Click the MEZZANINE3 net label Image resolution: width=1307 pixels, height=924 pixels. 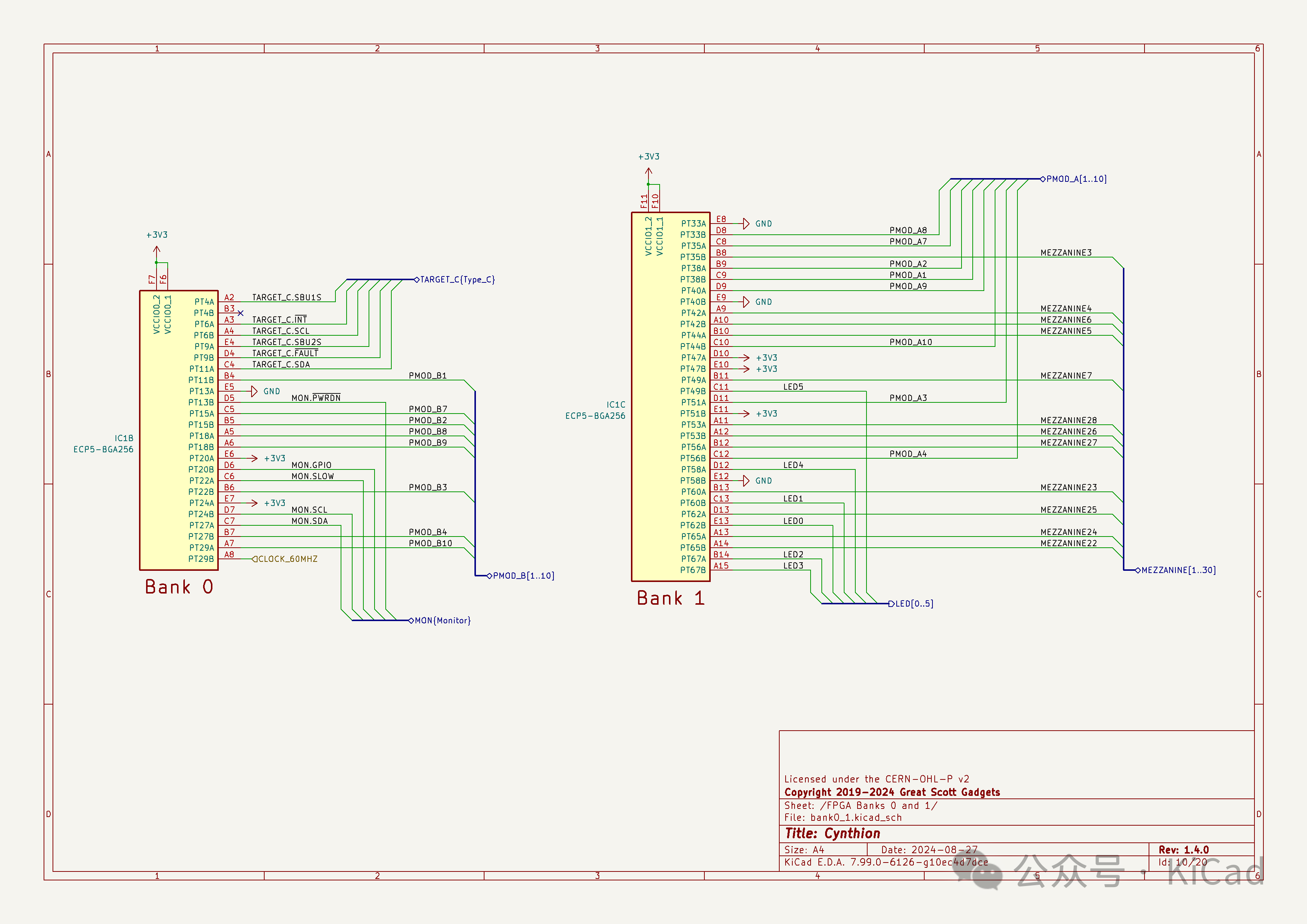(1066, 253)
